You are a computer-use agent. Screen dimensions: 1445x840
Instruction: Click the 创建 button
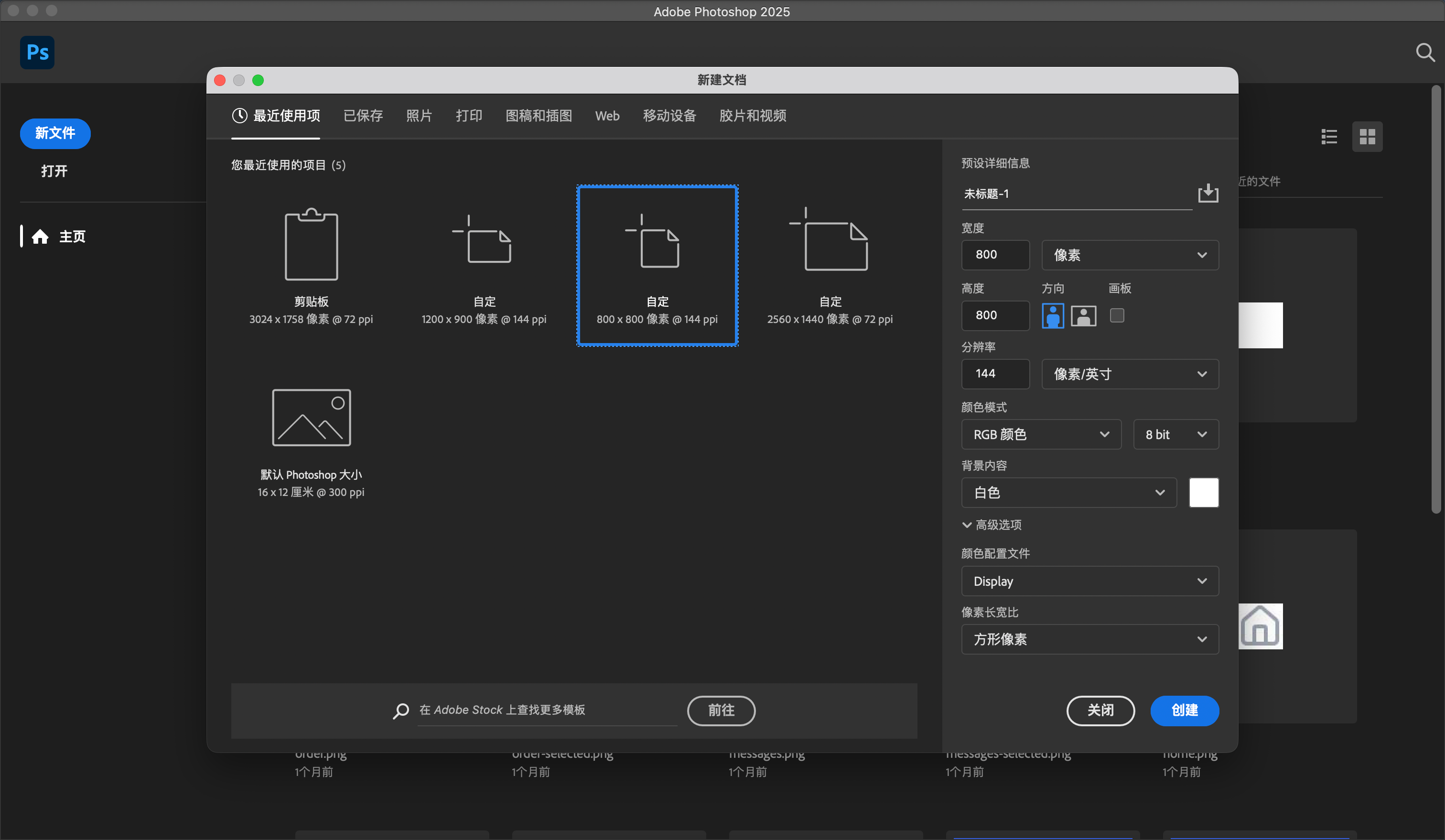[1184, 711]
